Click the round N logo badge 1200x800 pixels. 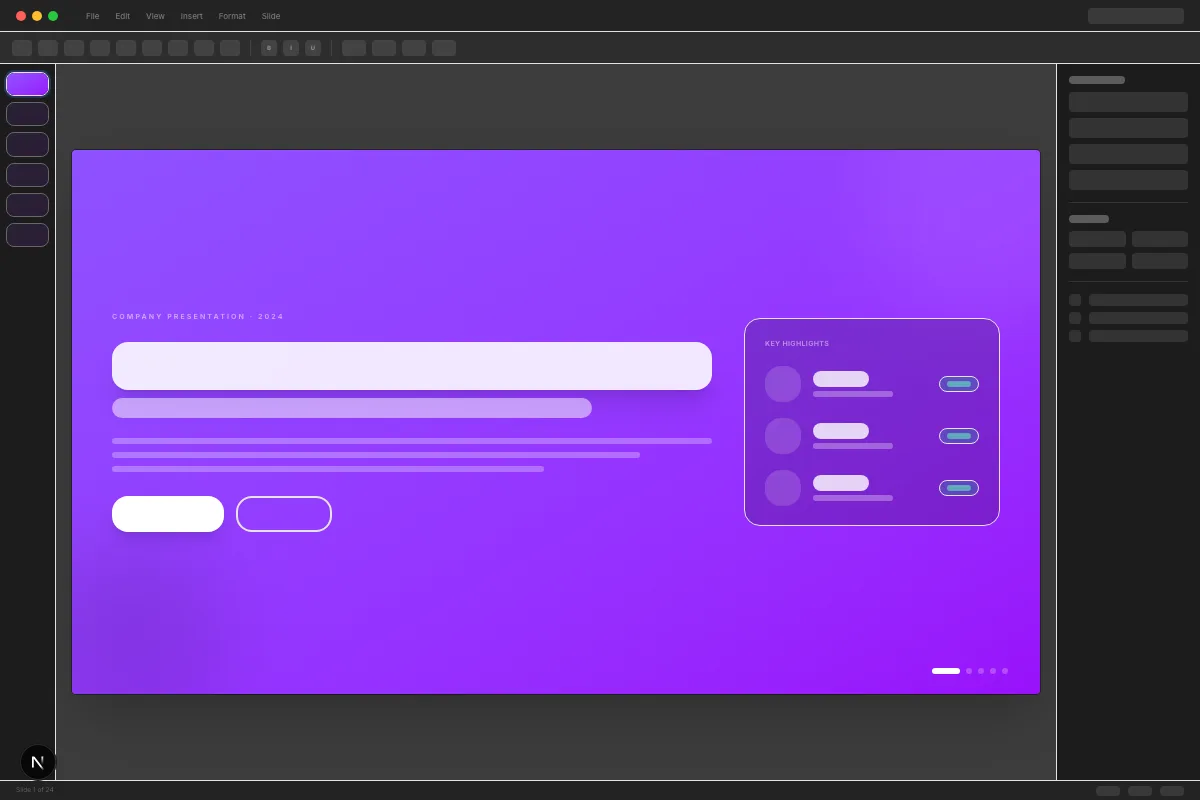pyautogui.click(x=38, y=762)
